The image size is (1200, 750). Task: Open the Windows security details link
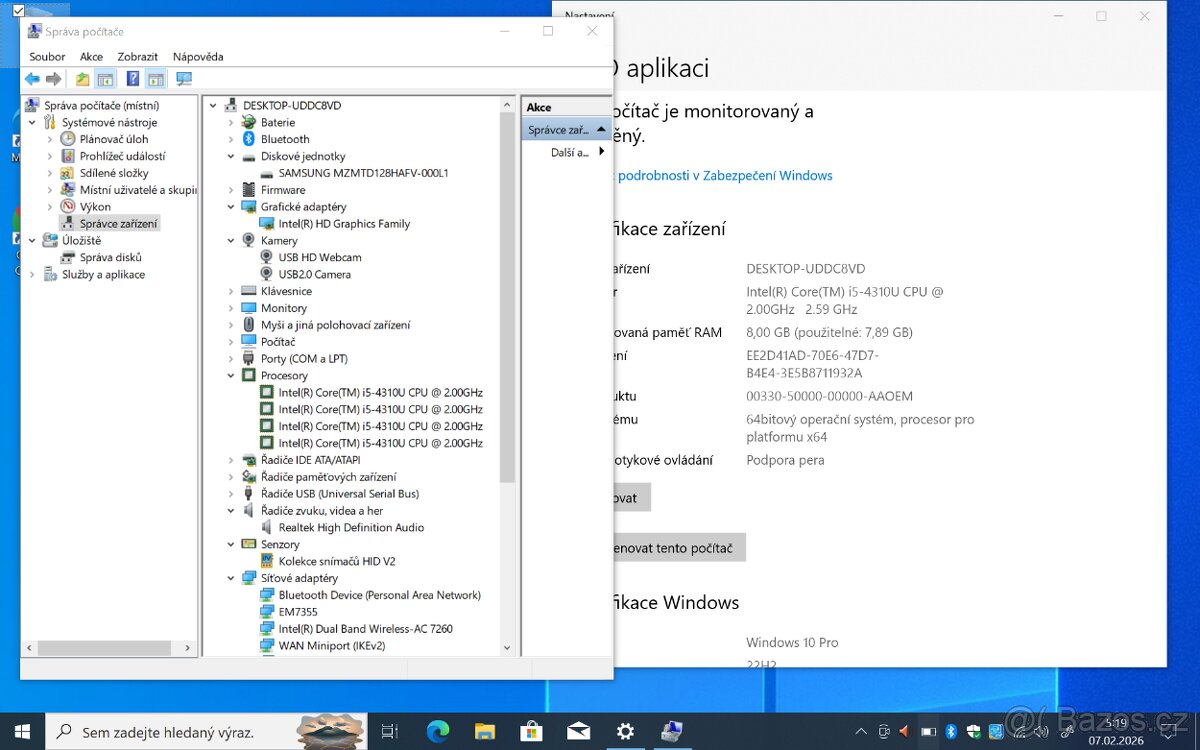[x=724, y=176]
